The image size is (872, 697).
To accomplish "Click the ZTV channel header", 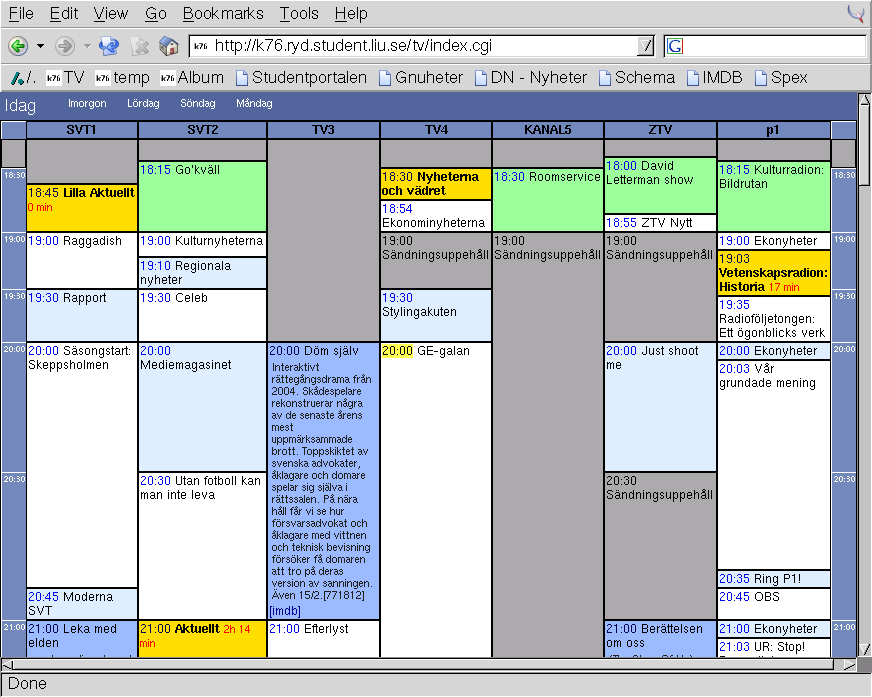I will [x=660, y=130].
